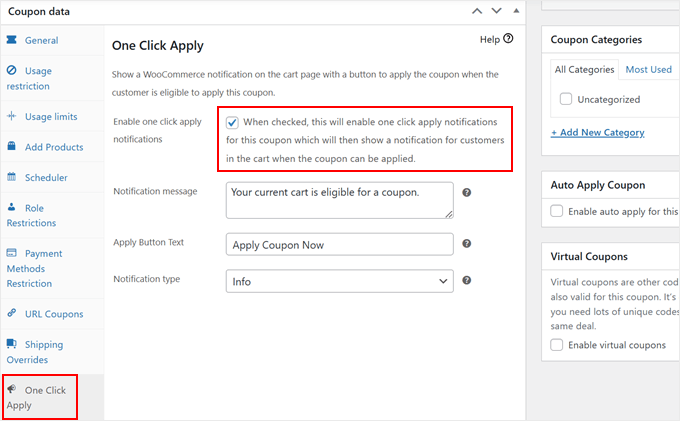Viewport: 680px width, 421px height.
Task: Click the Scheduler calendar icon
Action: (x=12, y=177)
